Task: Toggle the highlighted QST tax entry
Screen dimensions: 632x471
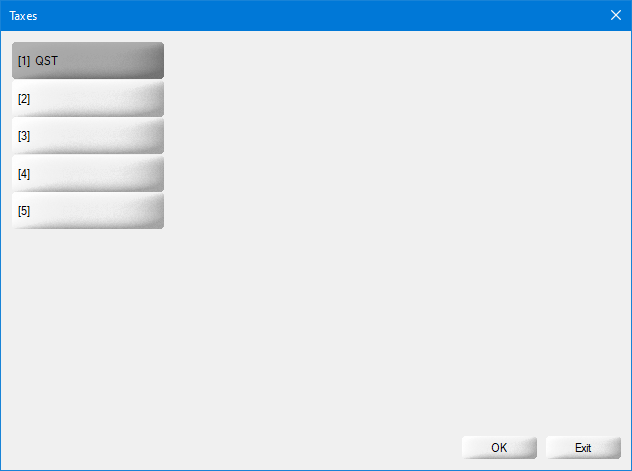Action: (x=88, y=60)
